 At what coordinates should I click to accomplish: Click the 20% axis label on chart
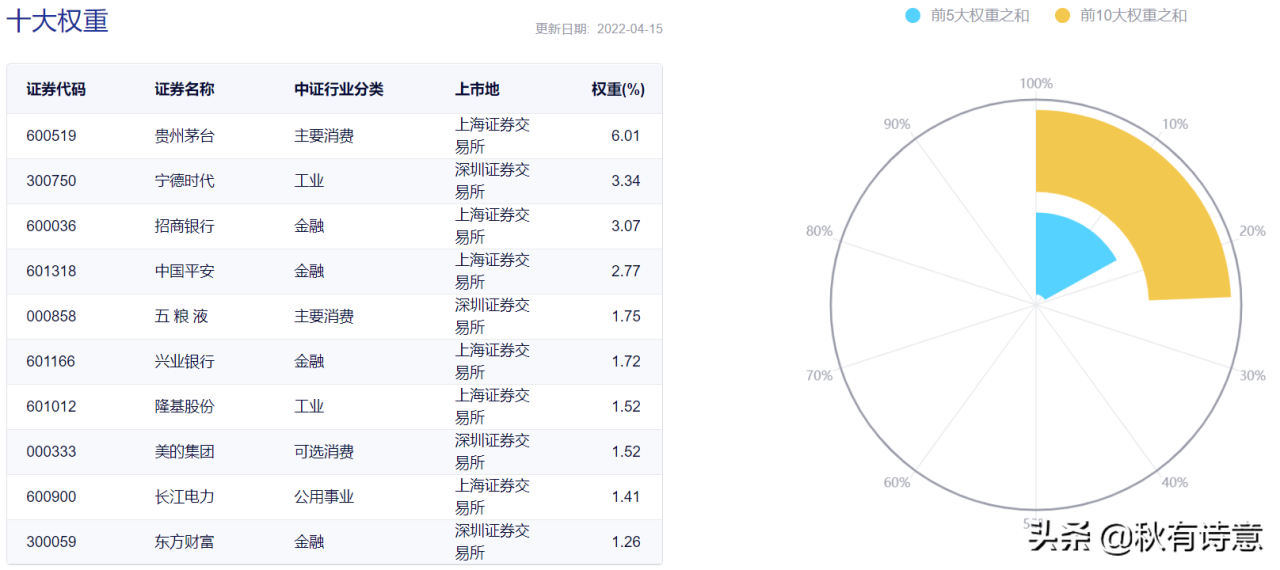pyautogui.click(x=1252, y=231)
